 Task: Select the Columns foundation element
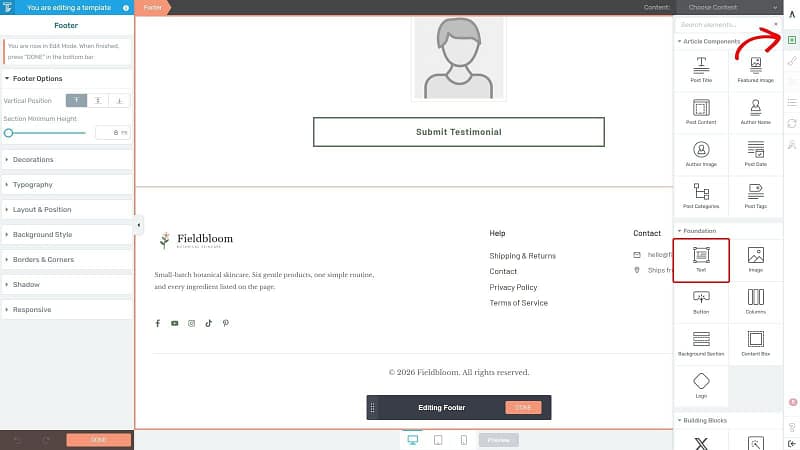[756, 302]
